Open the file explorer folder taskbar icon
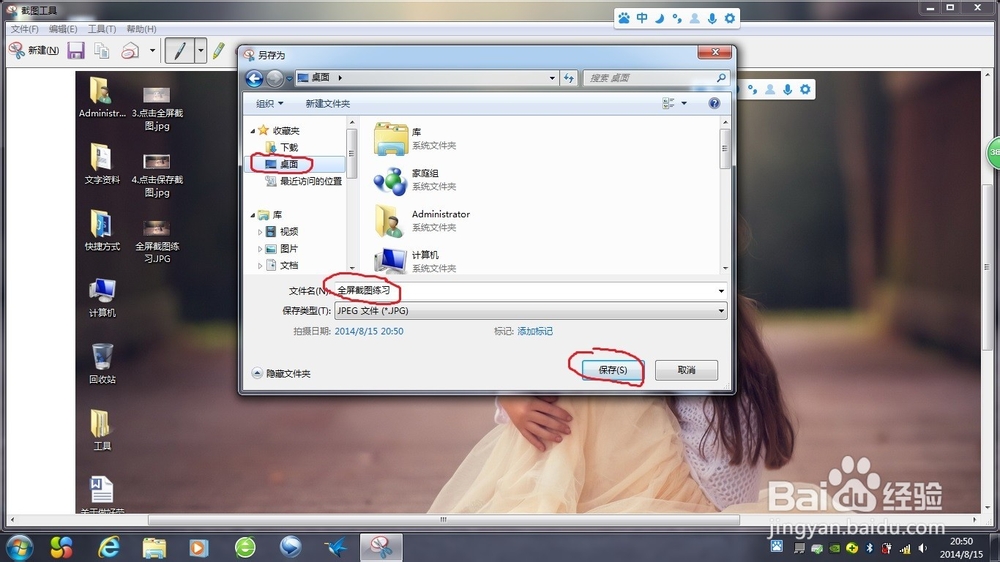Image resolution: width=1000 pixels, height=562 pixels. (154, 547)
